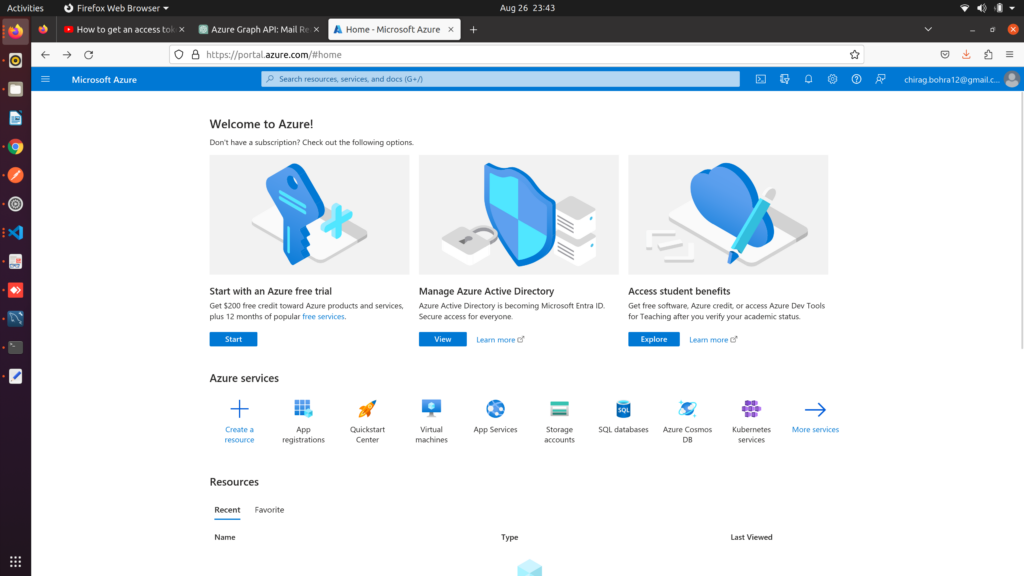This screenshot has width=1024, height=576.
Task: Follow the free services link
Action: [323, 317]
